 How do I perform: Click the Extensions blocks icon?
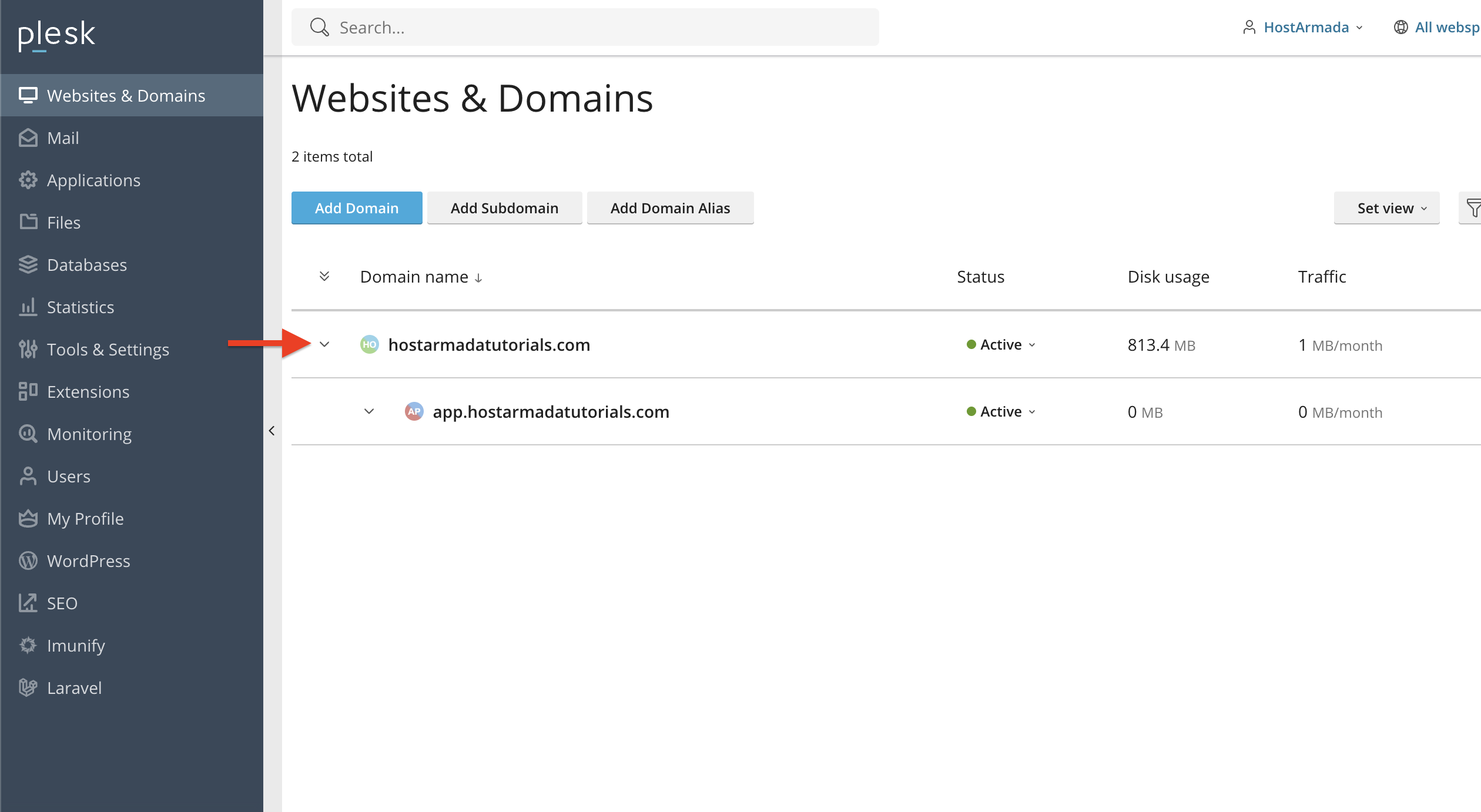(x=28, y=391)
